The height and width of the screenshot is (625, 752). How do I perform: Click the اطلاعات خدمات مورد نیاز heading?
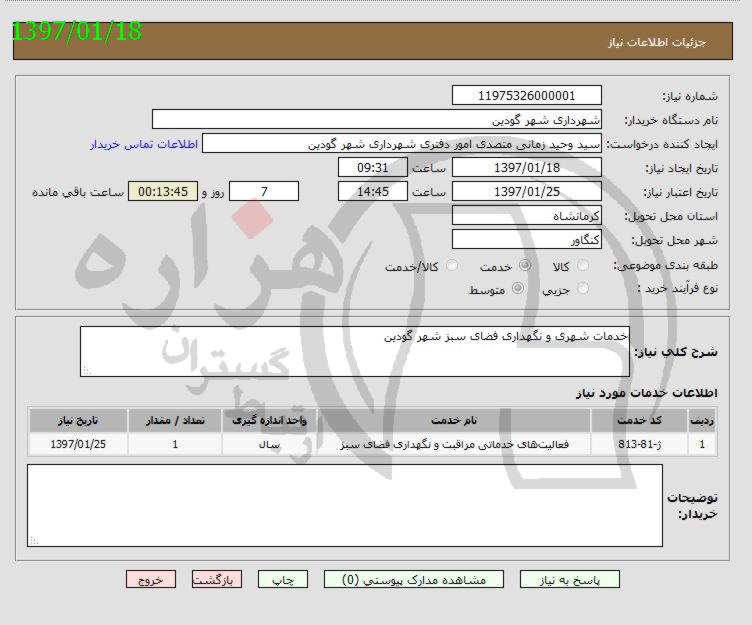coord(646,393)
